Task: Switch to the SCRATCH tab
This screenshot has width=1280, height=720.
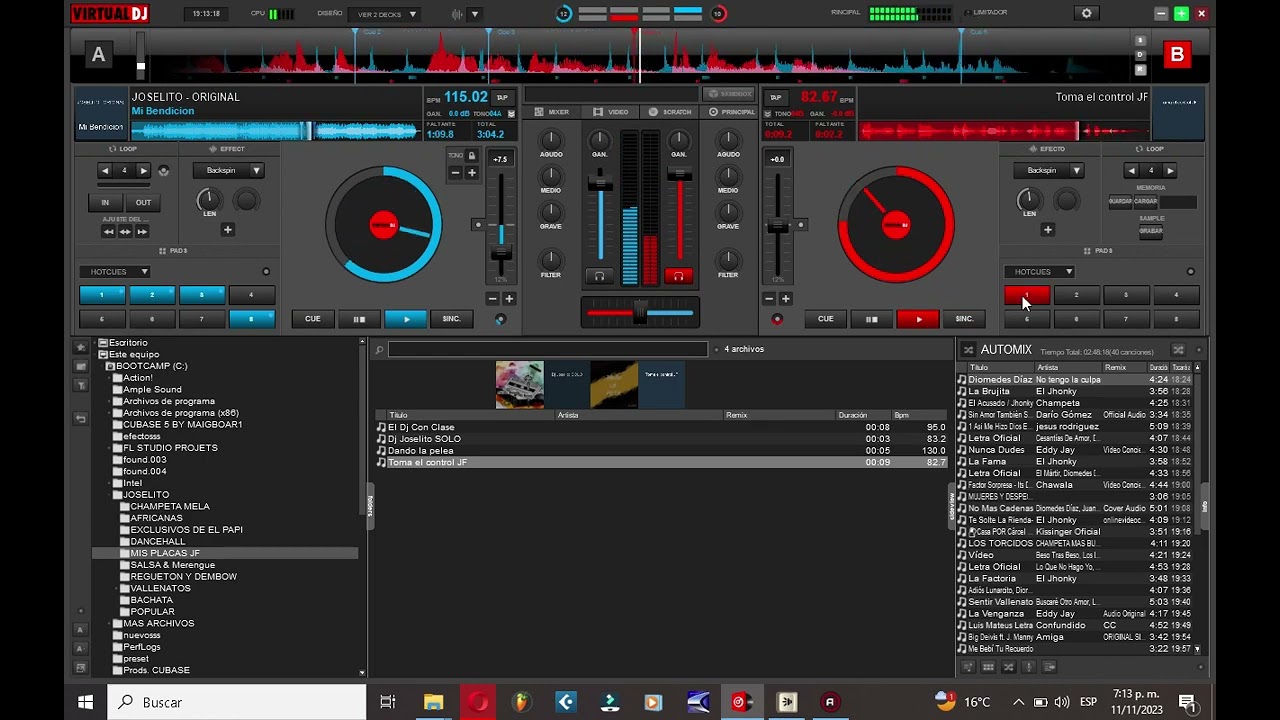Action: click(x=670, y=112)
